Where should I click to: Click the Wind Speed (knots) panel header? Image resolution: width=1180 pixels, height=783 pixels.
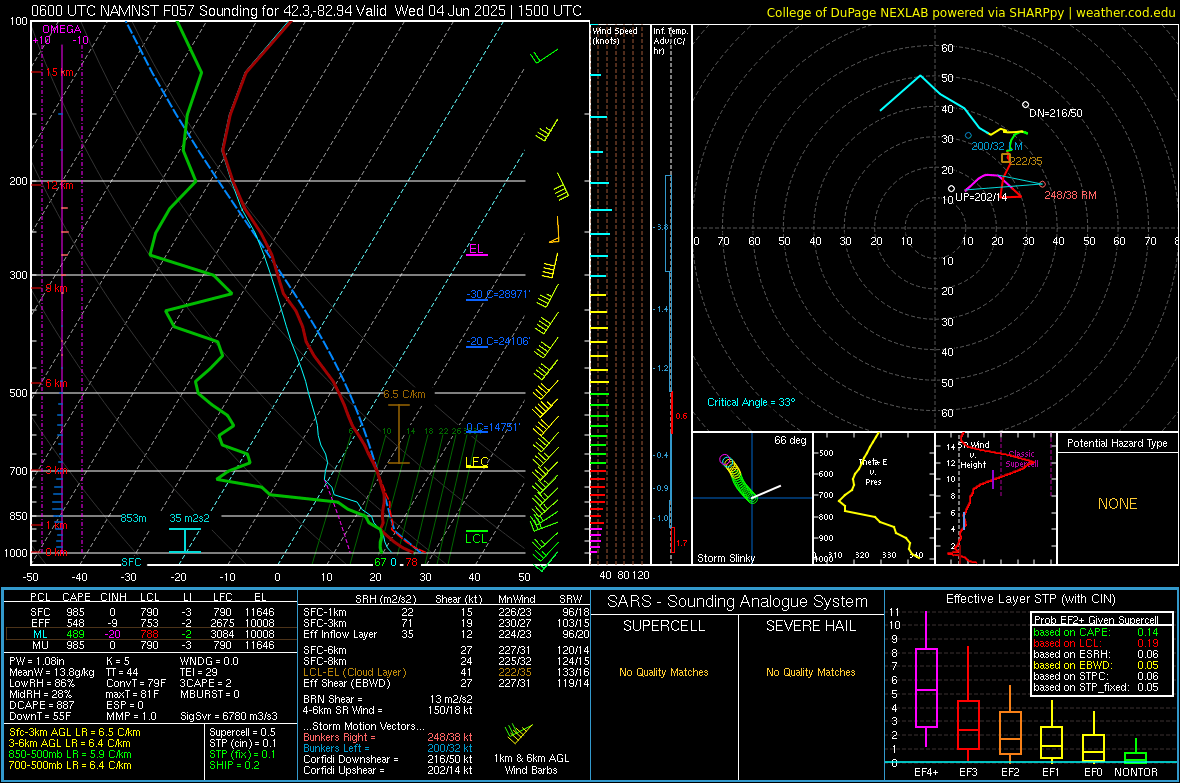(x=615, y=35)
